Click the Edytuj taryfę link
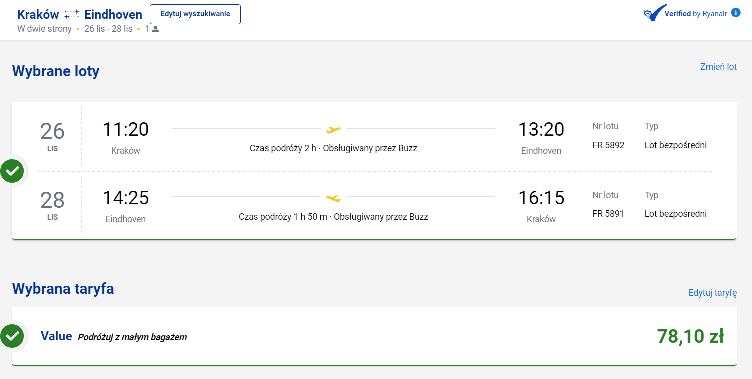 pyautogui.click(x=713, y=293)
